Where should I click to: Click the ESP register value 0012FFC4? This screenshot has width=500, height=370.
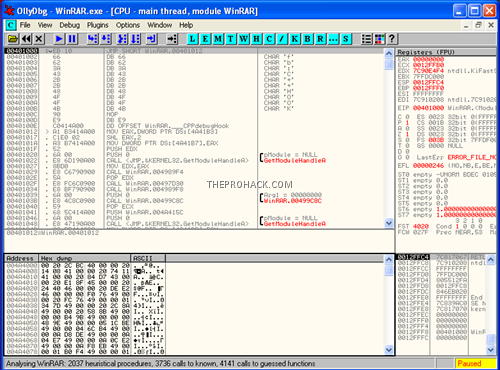click(428, 82)
